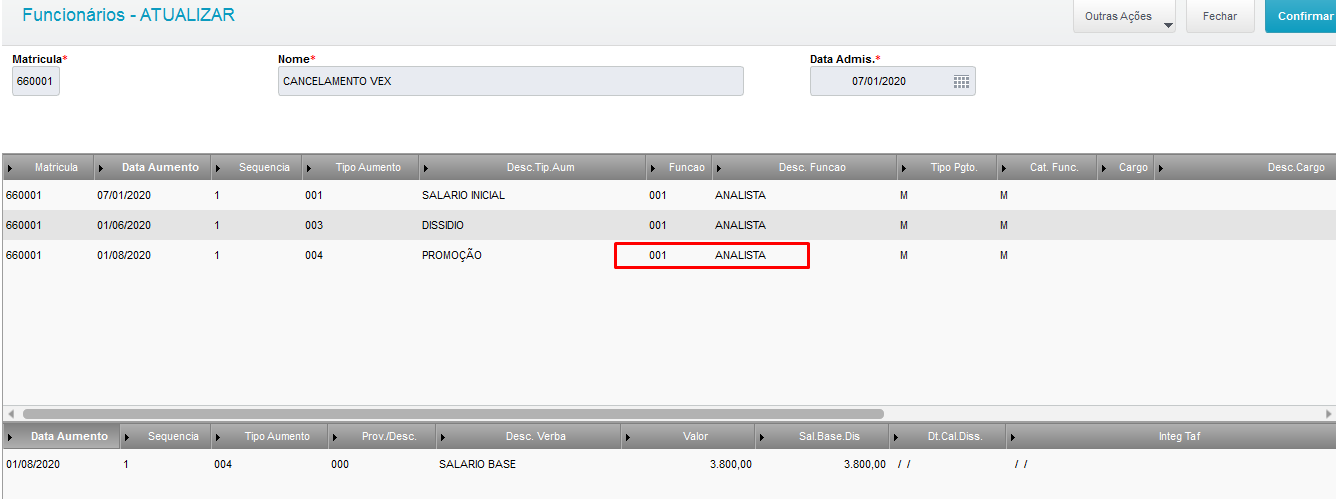This screenshot has width=1336, height=499.
Task: Click the Desc.Cargo column header
Action: click(x=1245, y=167)
